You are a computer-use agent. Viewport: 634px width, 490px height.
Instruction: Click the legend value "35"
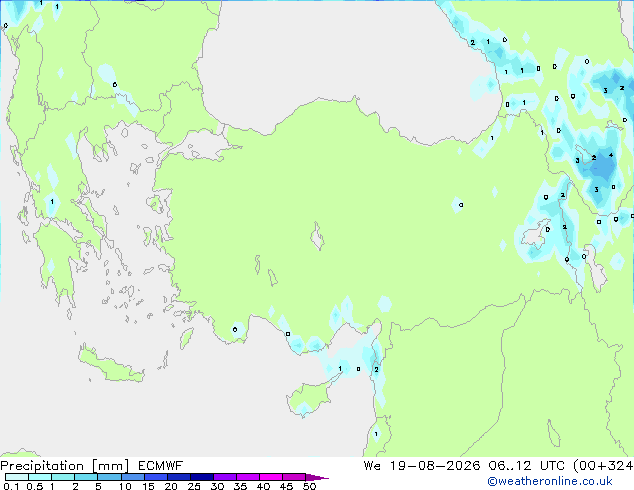240,486
